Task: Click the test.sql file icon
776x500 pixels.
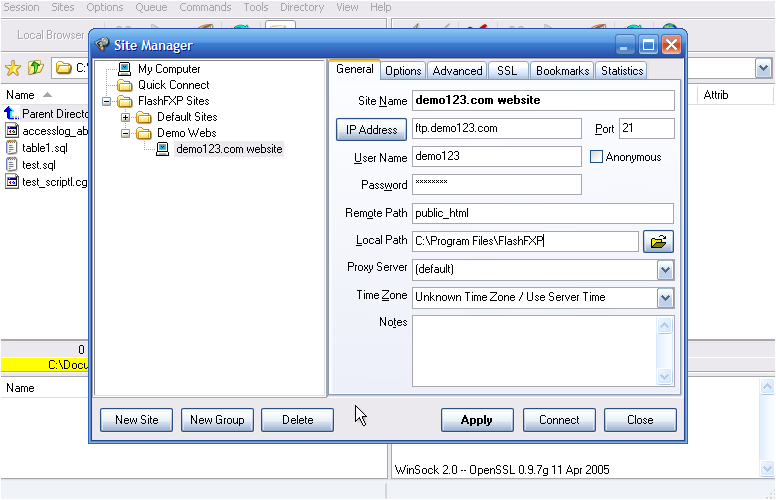Action: [x=12, y=165]
